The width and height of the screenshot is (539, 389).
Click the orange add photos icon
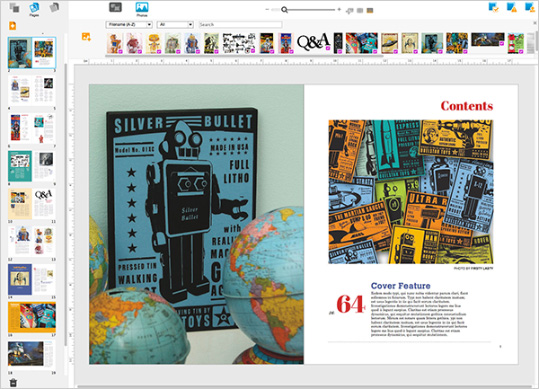pos(86,36)
